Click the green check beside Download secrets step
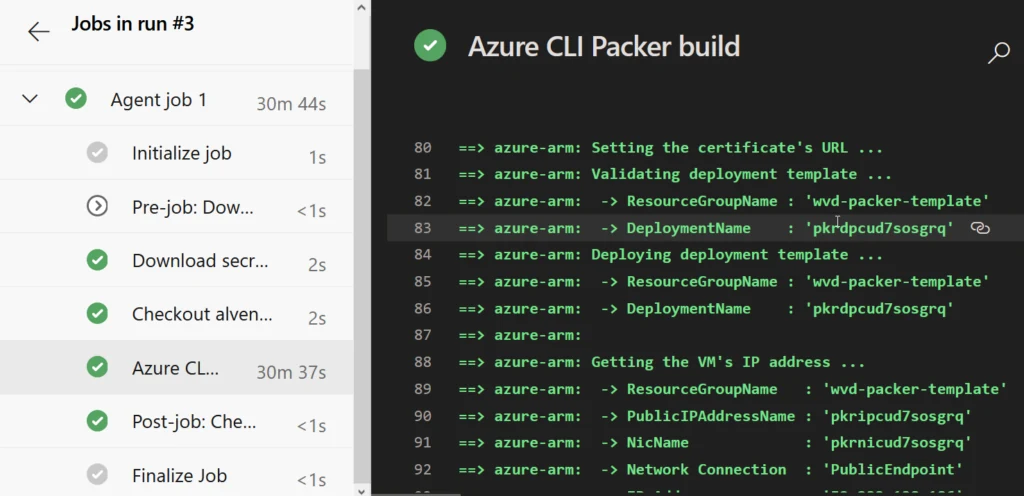 (x=97, y=260)
